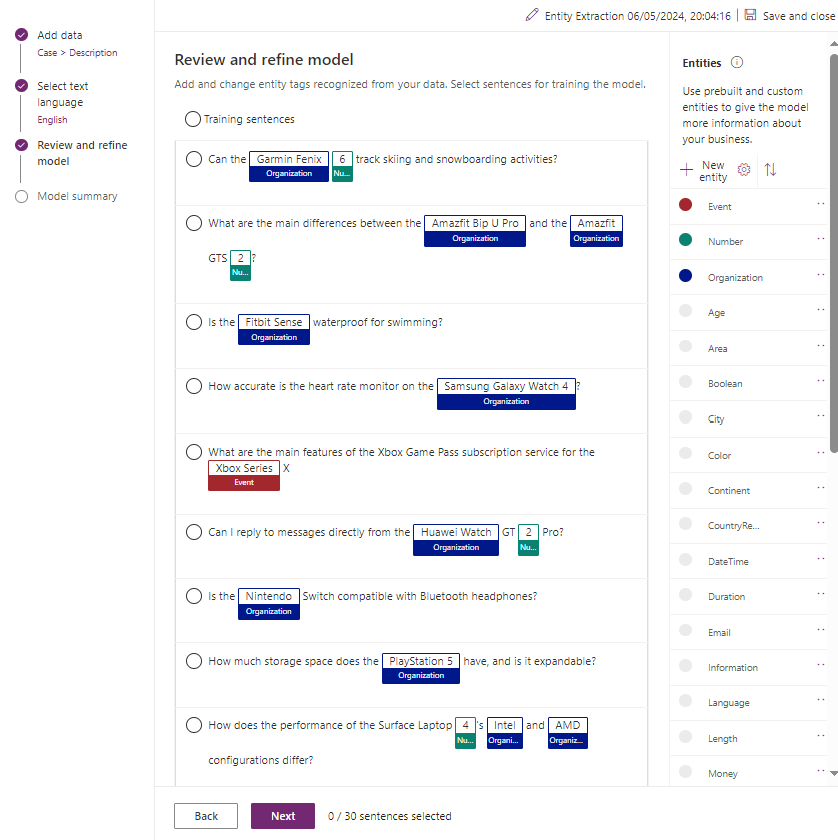Open the Review and refine model step
Viewport: 838px width, 840px height.
coord(82,153)
